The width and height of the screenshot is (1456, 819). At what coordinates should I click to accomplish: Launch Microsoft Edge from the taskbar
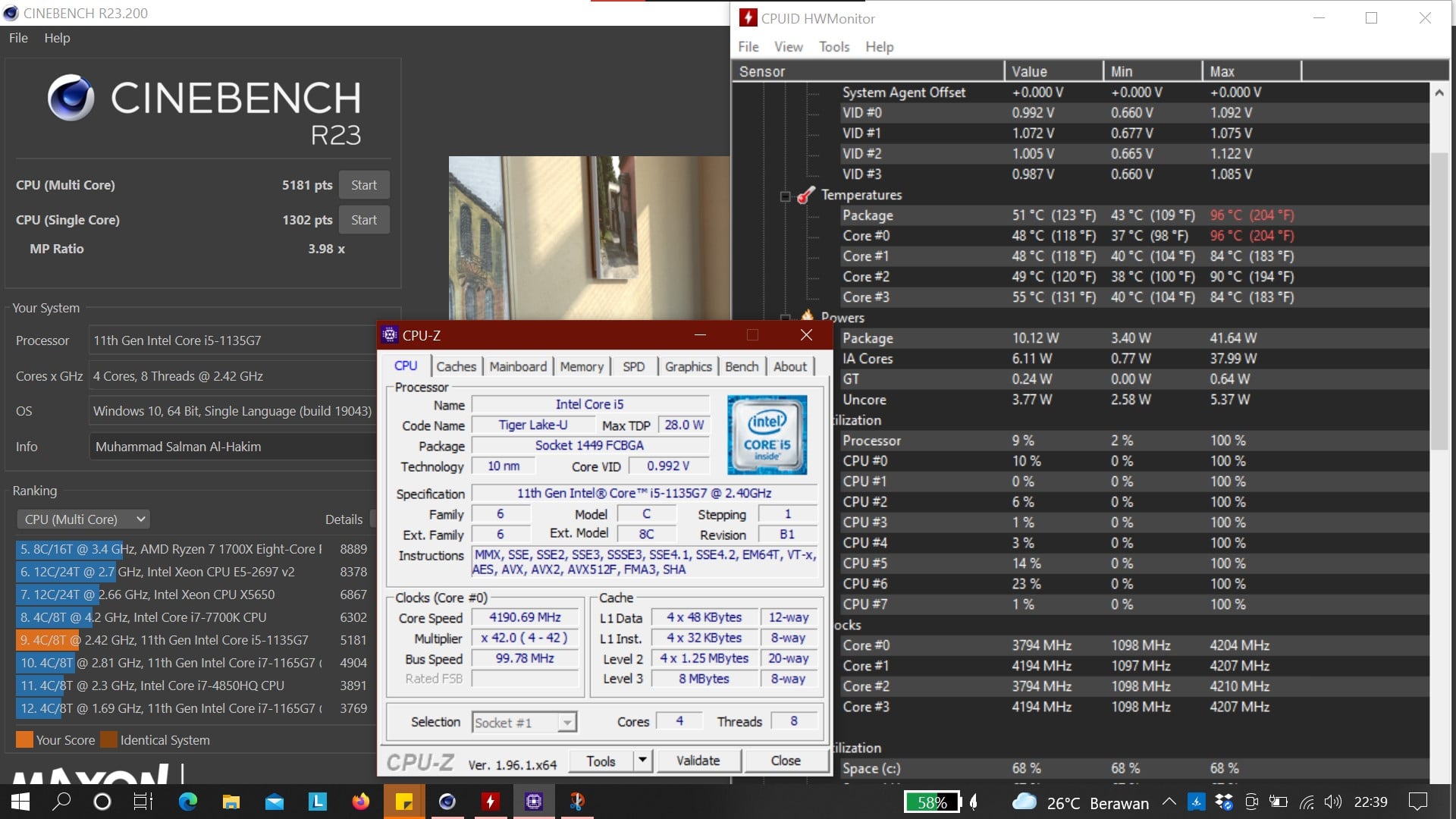click(x=187, y=802)
